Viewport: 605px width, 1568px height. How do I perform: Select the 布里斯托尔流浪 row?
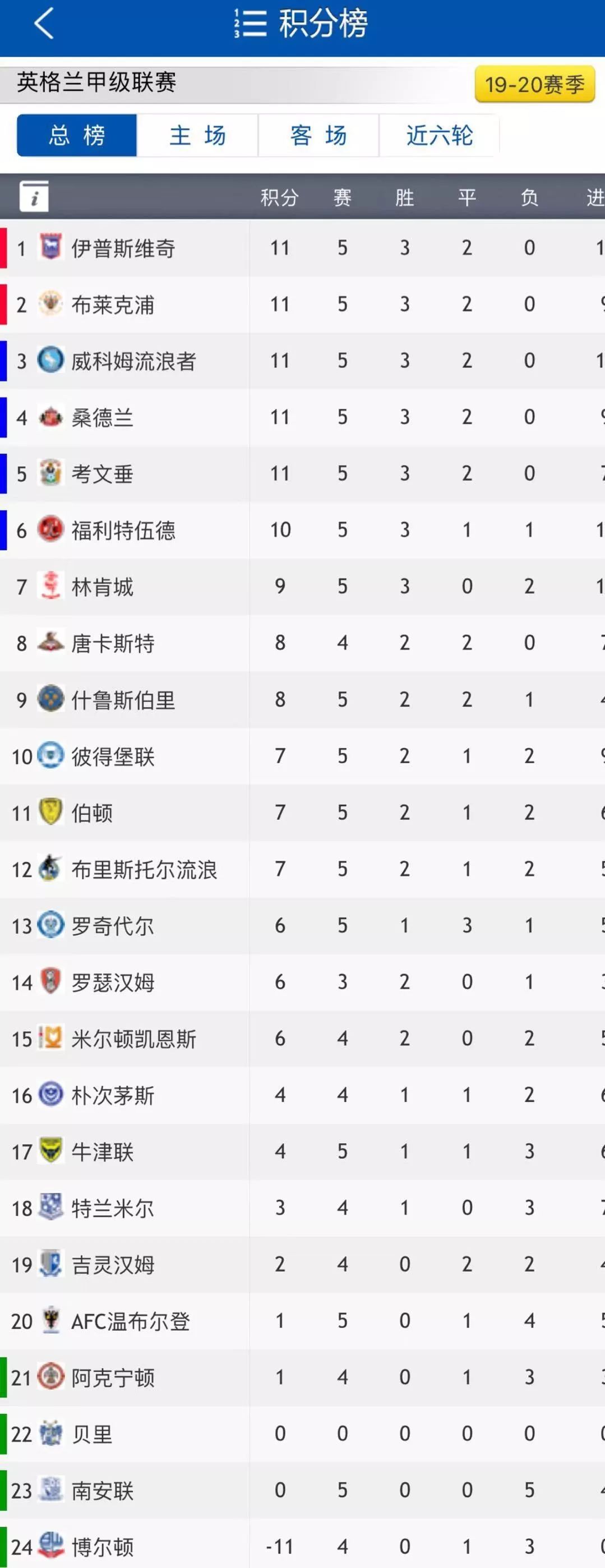303,869
